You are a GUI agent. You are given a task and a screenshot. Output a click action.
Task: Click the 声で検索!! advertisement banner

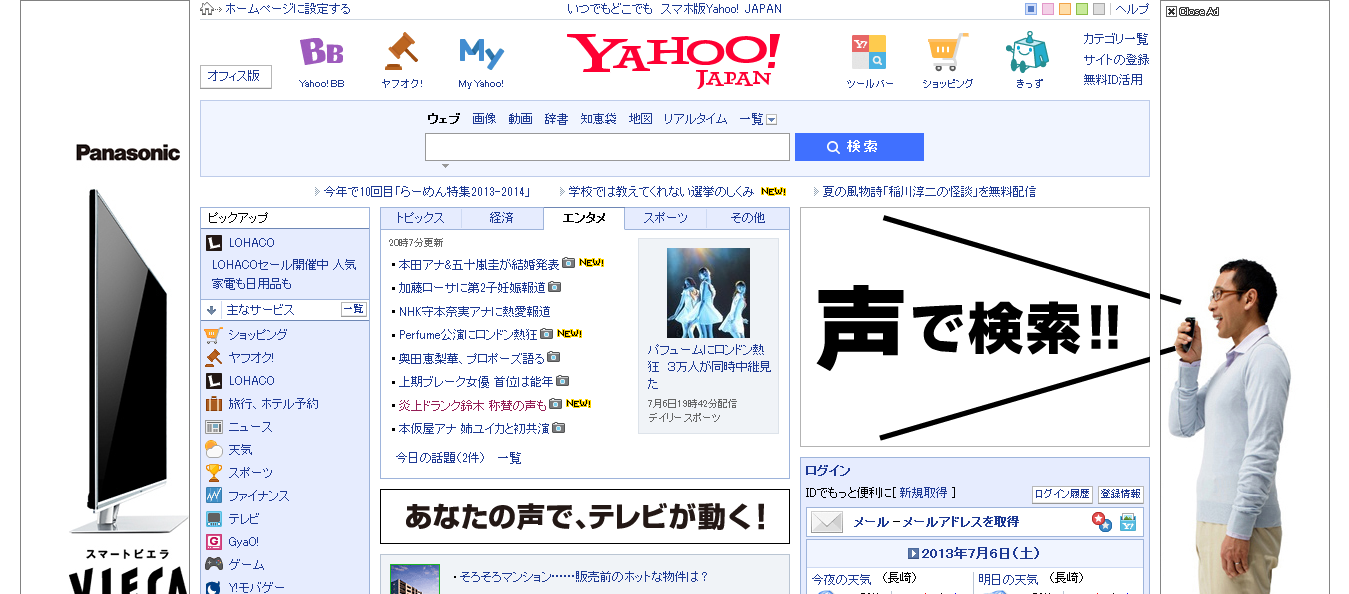click(x=975, y=327)
